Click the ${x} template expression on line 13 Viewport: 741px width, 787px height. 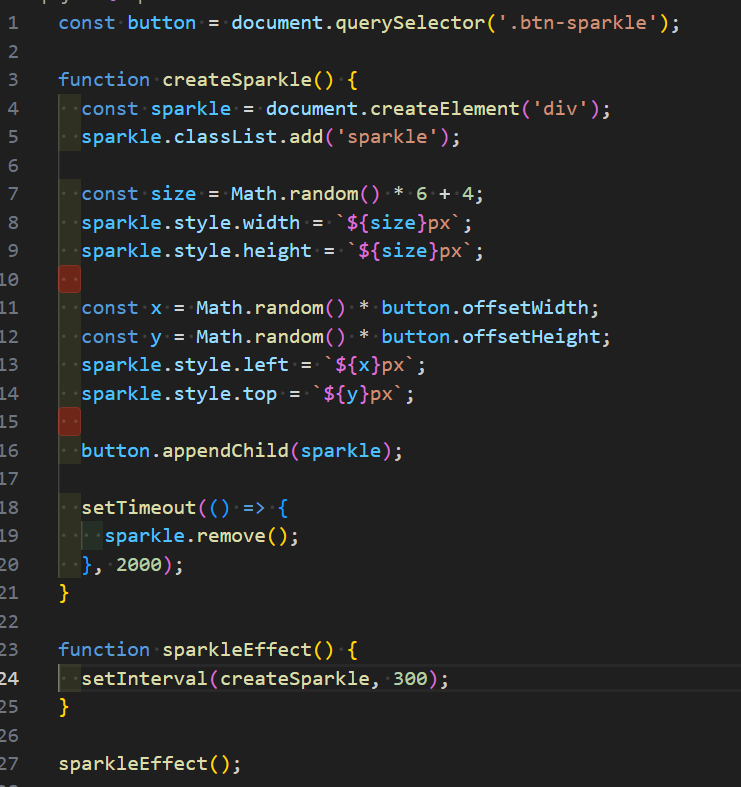tap(358, 365)
